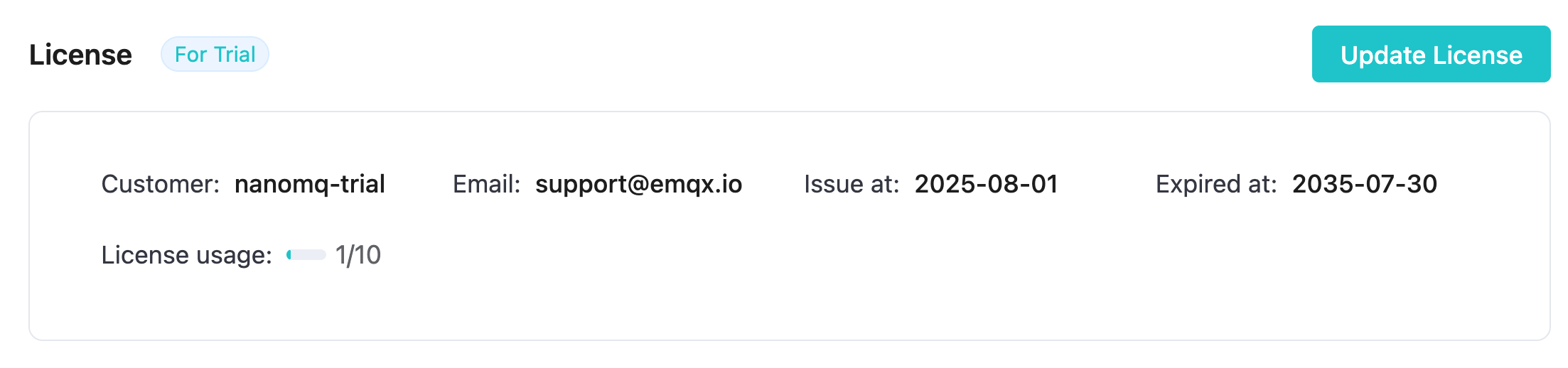Click empty area inside the license card
This screenshot has height=368, width=1568.
click(x=924, y=284)
